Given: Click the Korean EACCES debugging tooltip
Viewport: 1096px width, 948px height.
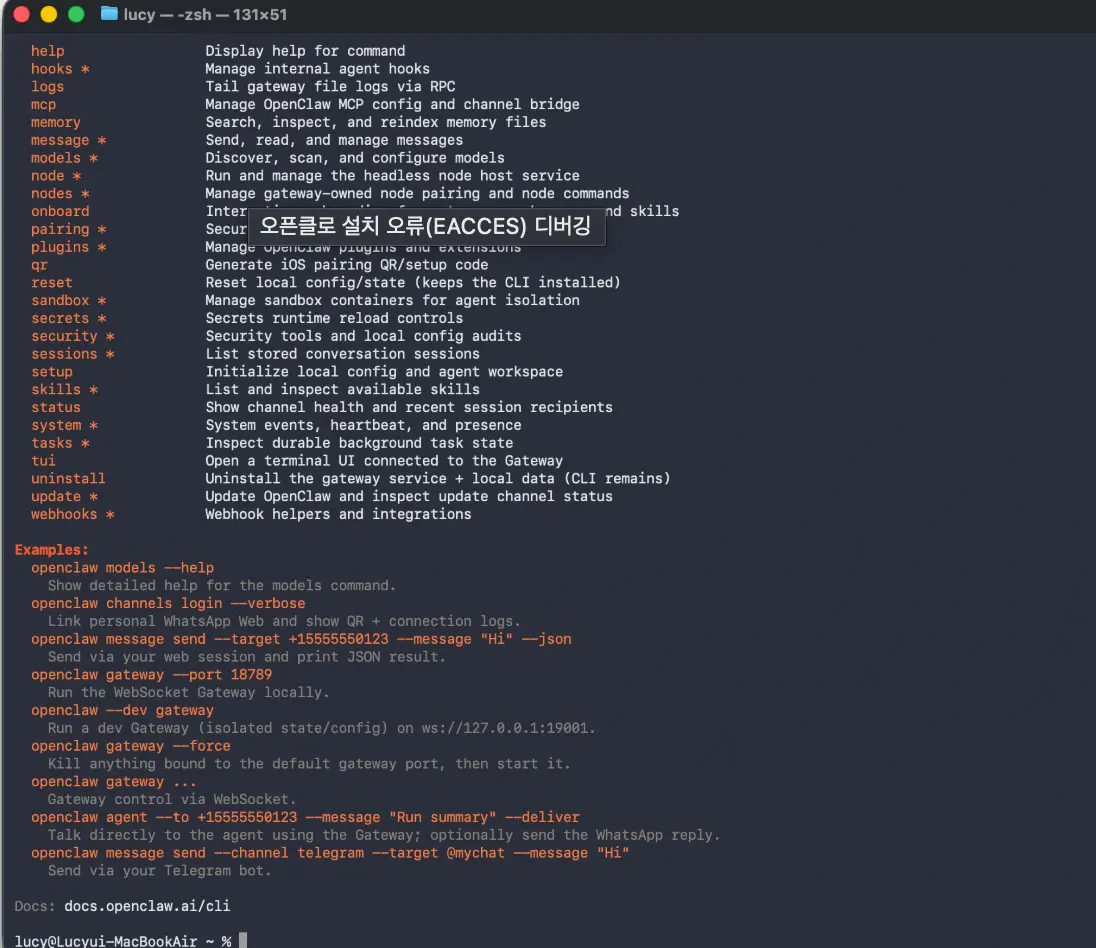Looking at the screenshot, I should (425, 226).
